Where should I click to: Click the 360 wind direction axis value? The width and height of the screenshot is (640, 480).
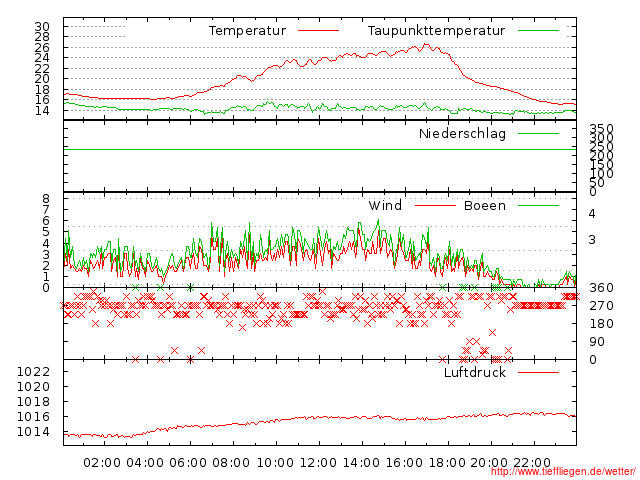601,288
